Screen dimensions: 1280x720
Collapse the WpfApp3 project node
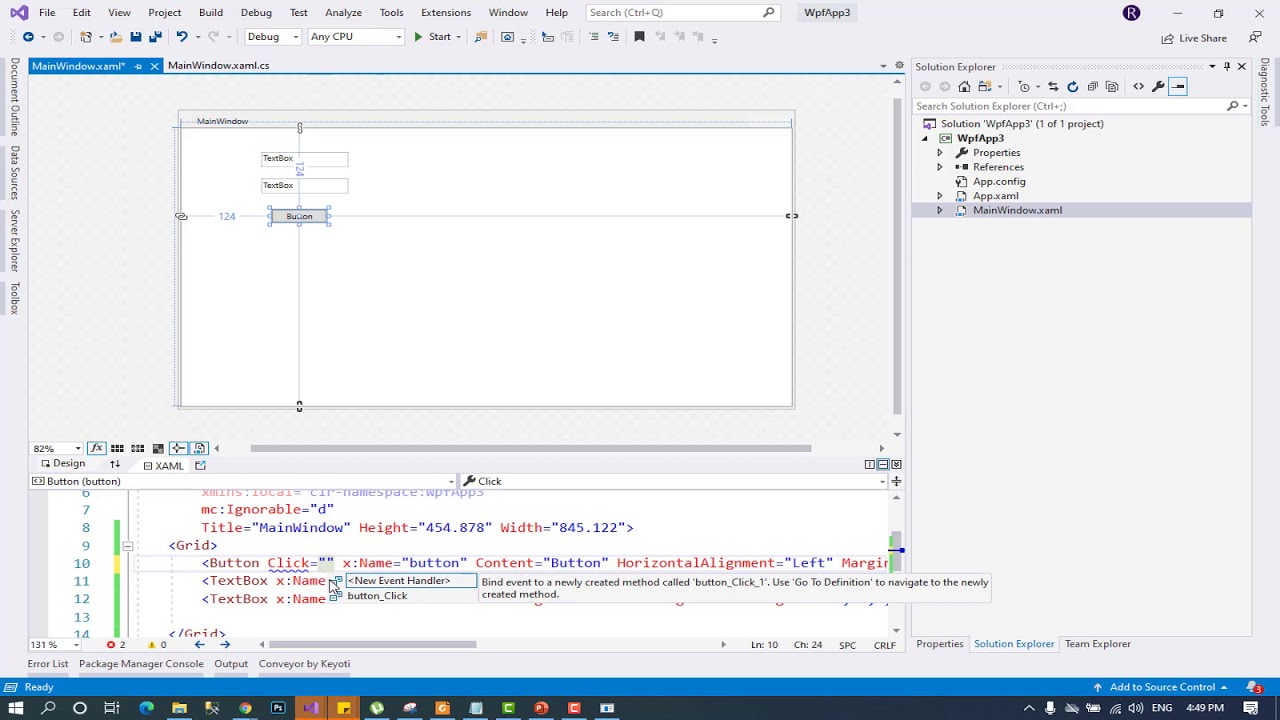click(x=924, y=139)
